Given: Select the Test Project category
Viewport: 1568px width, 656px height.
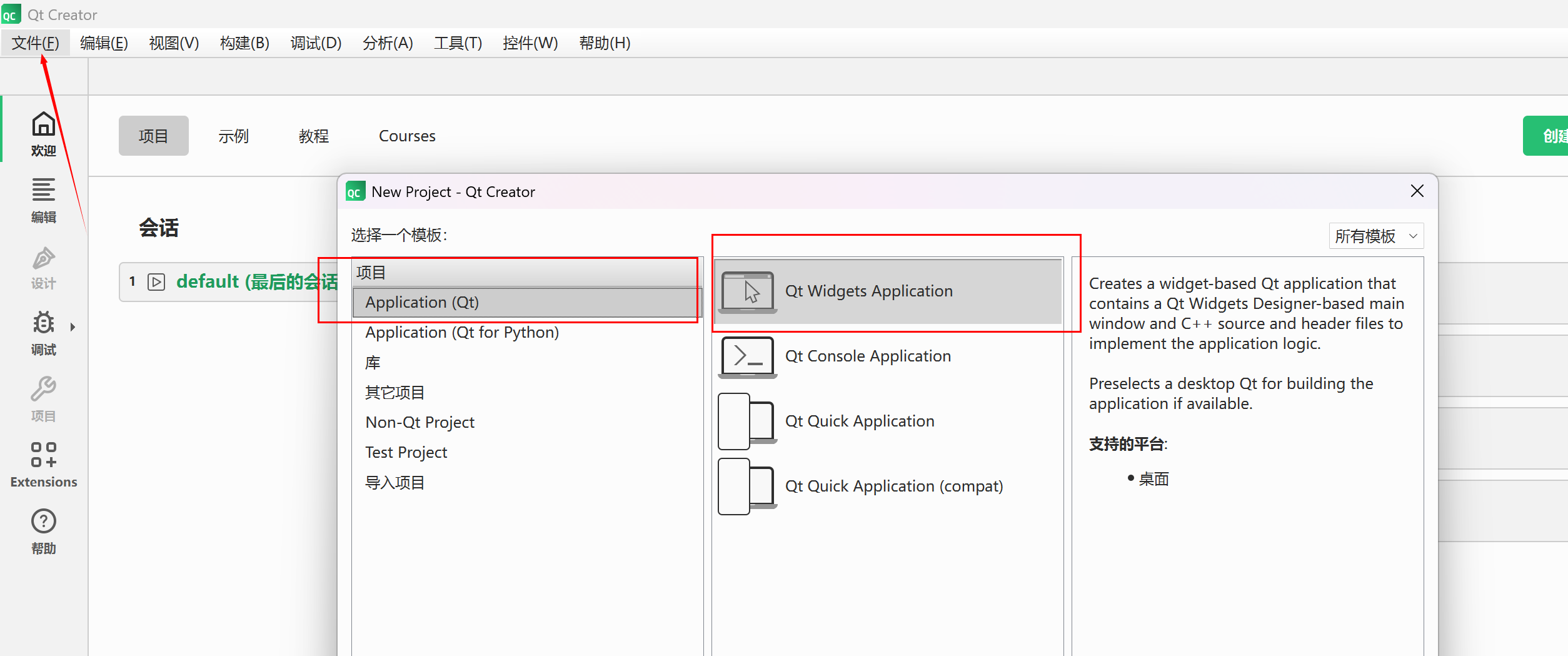Looking at the screenshot, I should click(x=527, y=453).
